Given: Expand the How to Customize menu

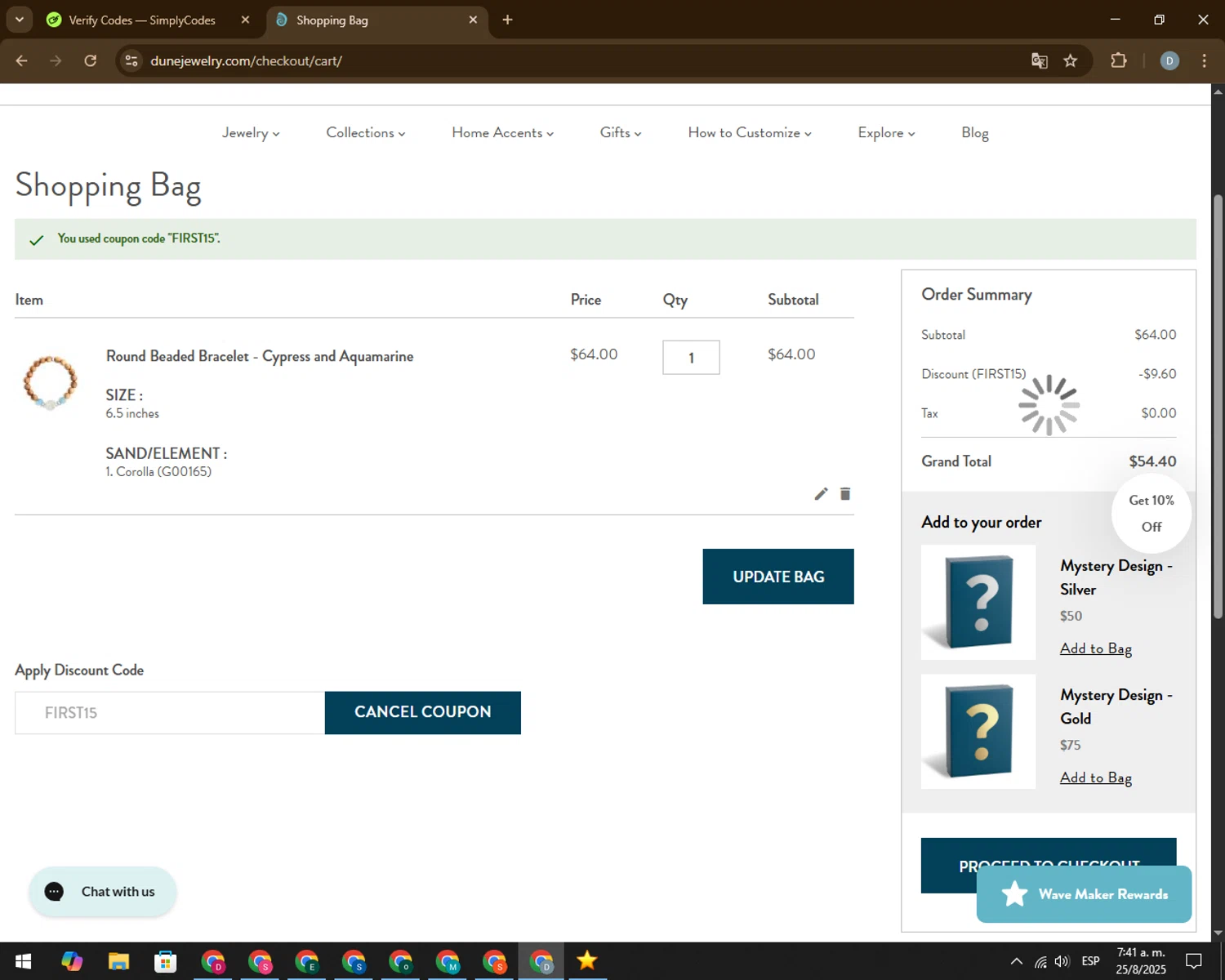Looking at the screenshot, I should tap(750, 132).
